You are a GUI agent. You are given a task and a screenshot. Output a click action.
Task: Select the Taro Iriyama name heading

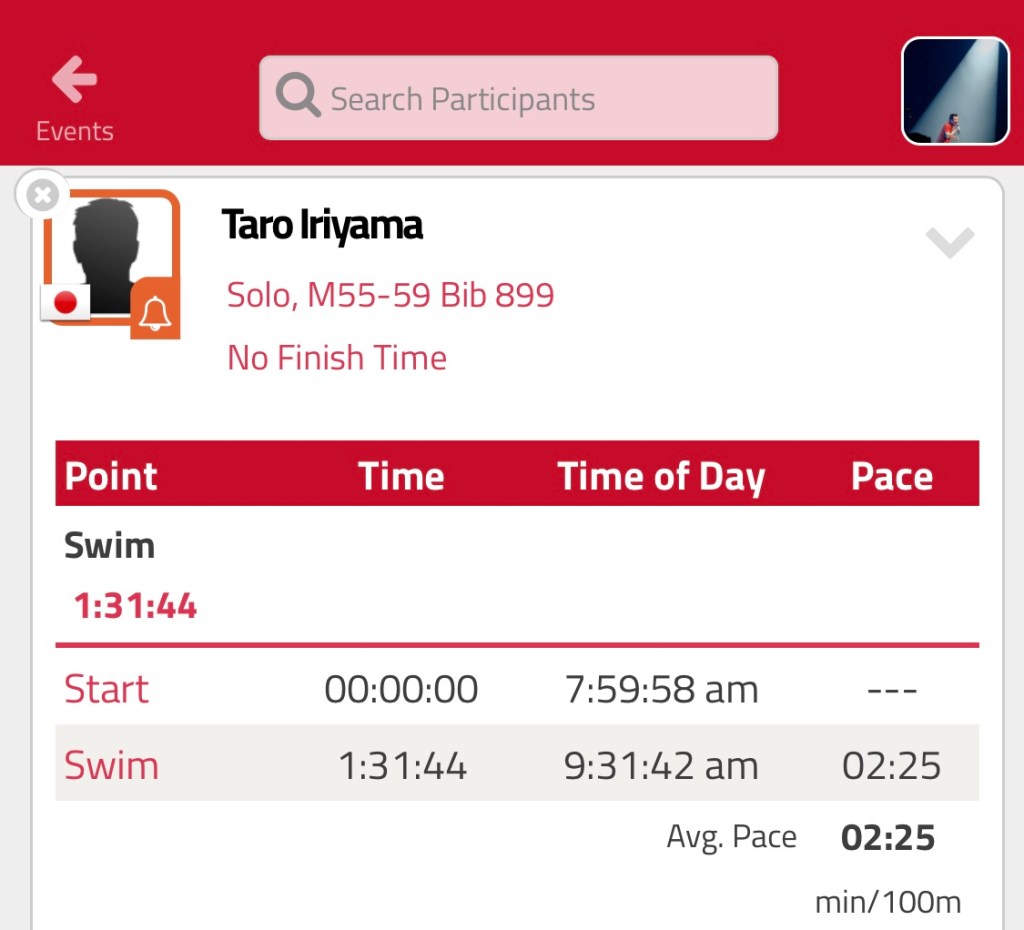[x=322, y=225]
